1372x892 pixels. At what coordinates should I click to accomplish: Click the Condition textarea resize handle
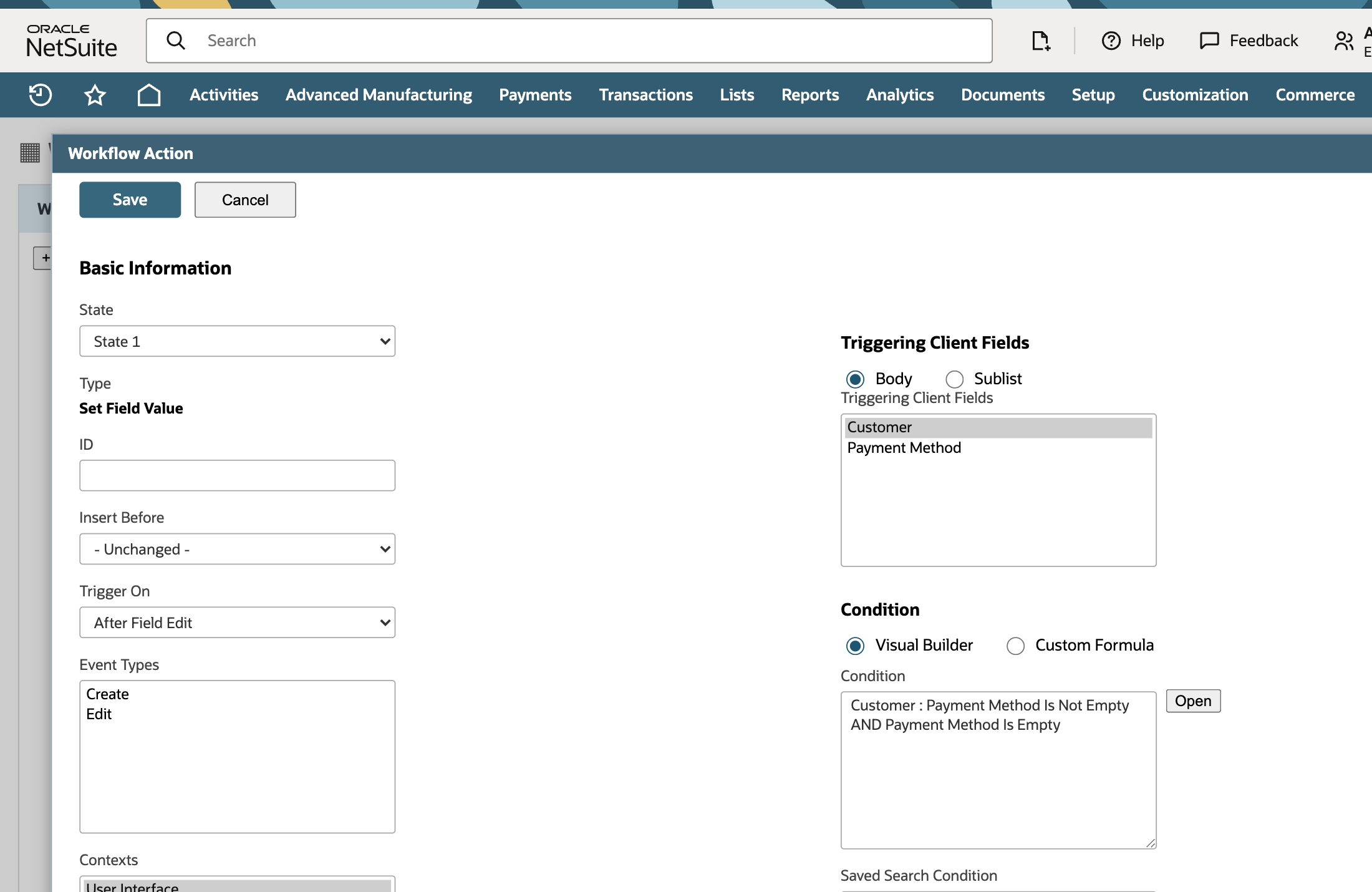1151,843
